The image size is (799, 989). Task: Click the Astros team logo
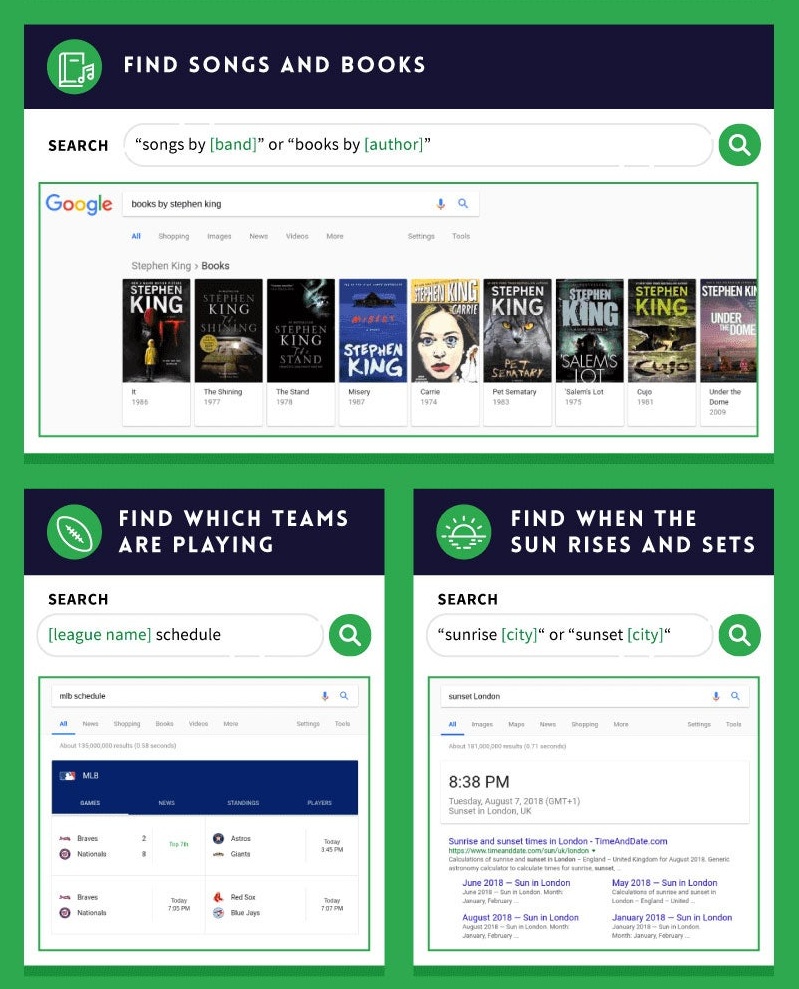218,838
